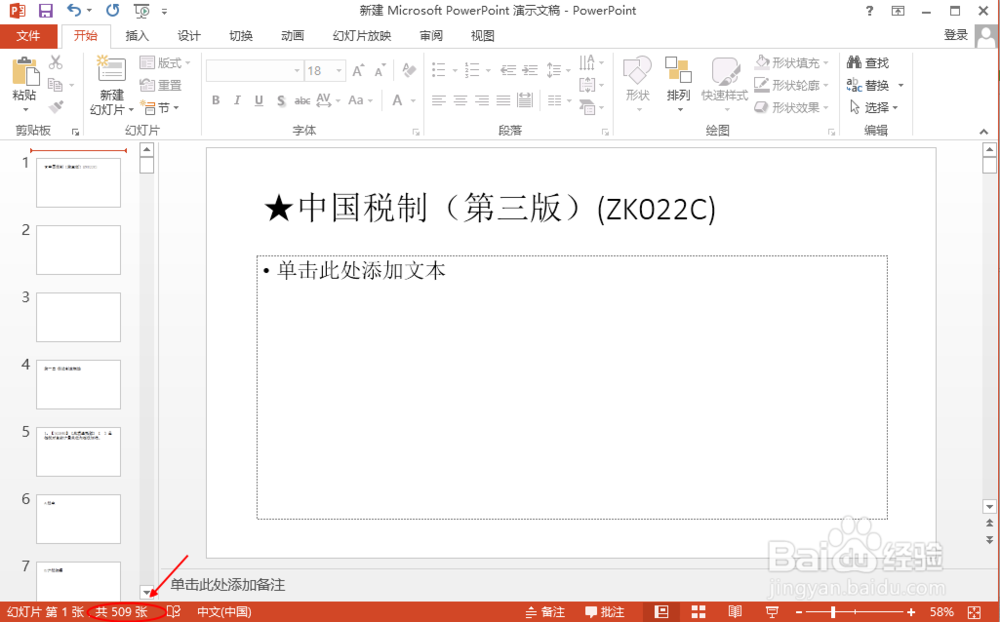Screen dimensions: 1000x622
Task: Open change case Aa dropdown
Action: tap(360, 100)
